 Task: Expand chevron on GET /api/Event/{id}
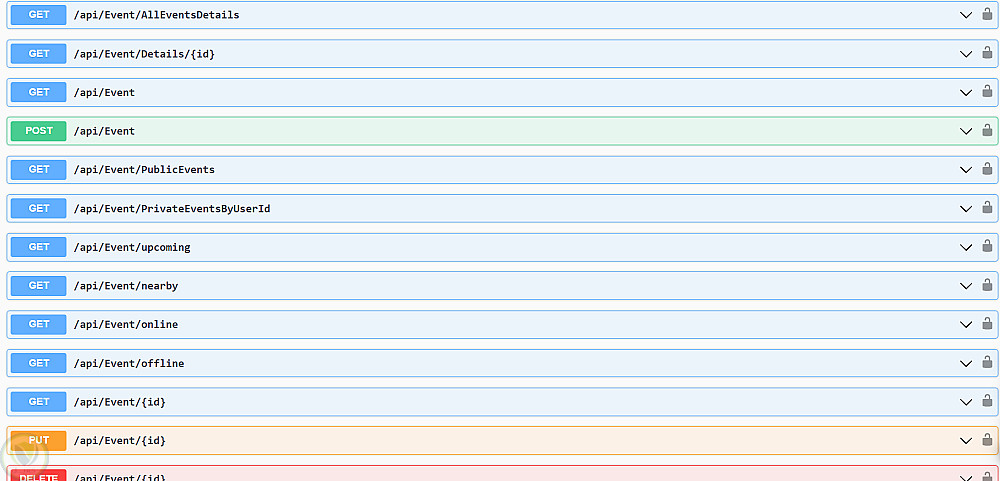[x=966, y=402]
